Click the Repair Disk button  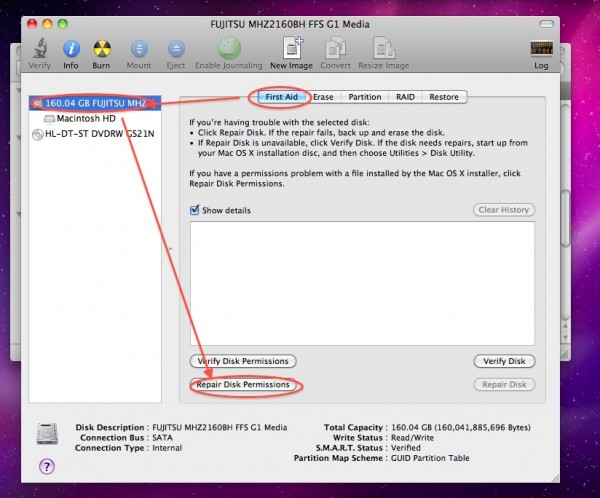[504, 384]
